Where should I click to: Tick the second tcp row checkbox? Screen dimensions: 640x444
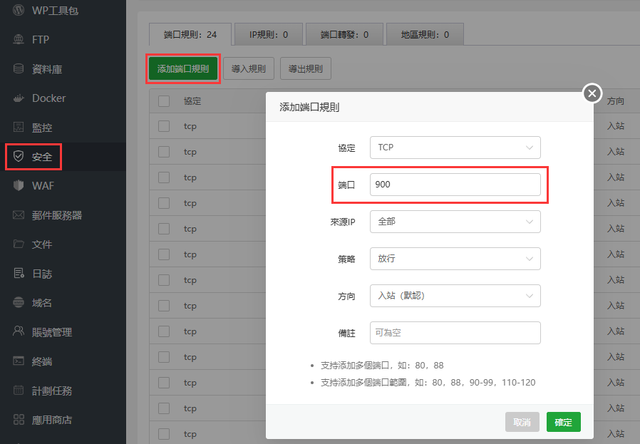164,153
